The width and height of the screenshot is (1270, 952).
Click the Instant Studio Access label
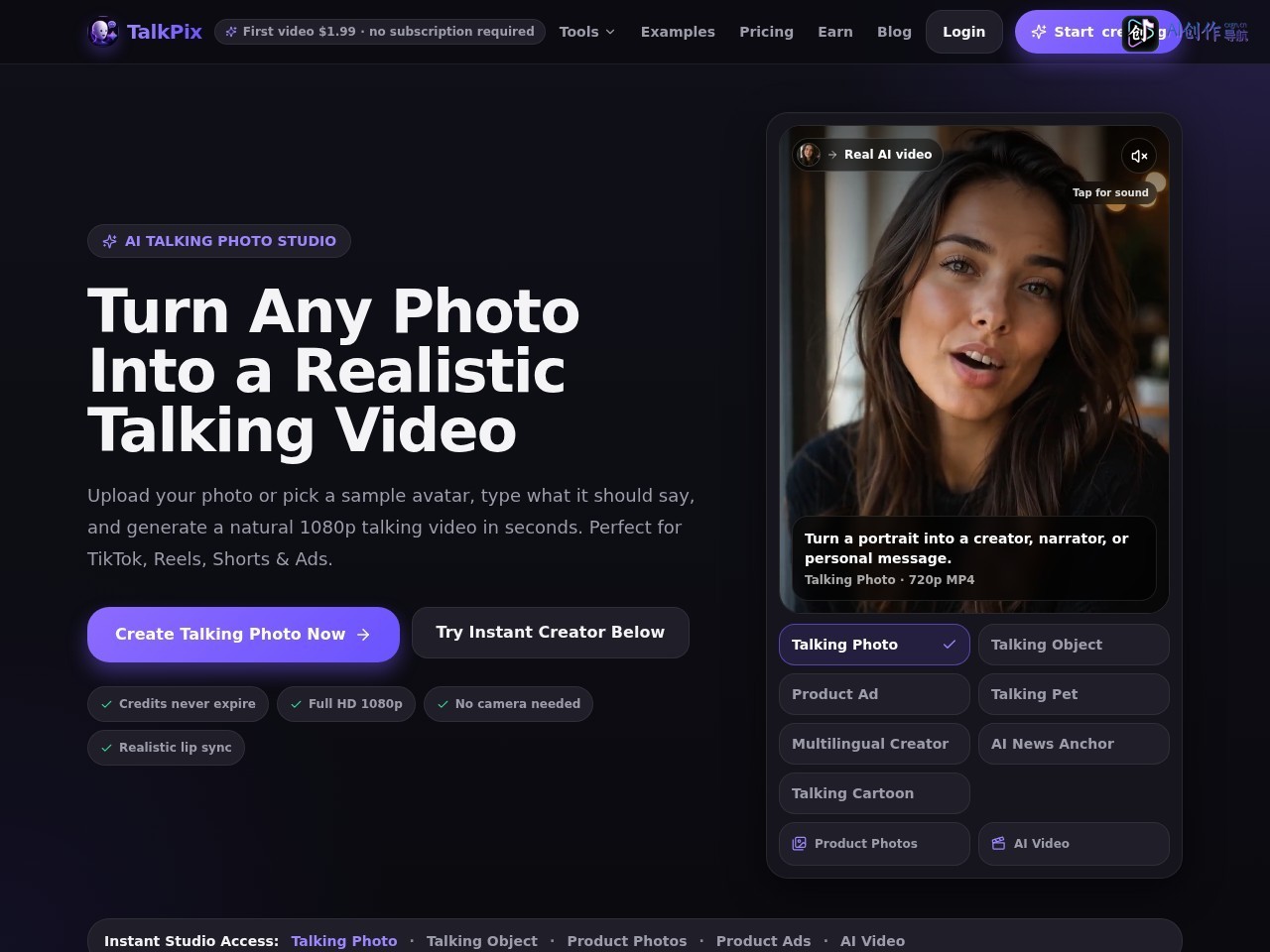pyautogui.click(x=191, y=941)
